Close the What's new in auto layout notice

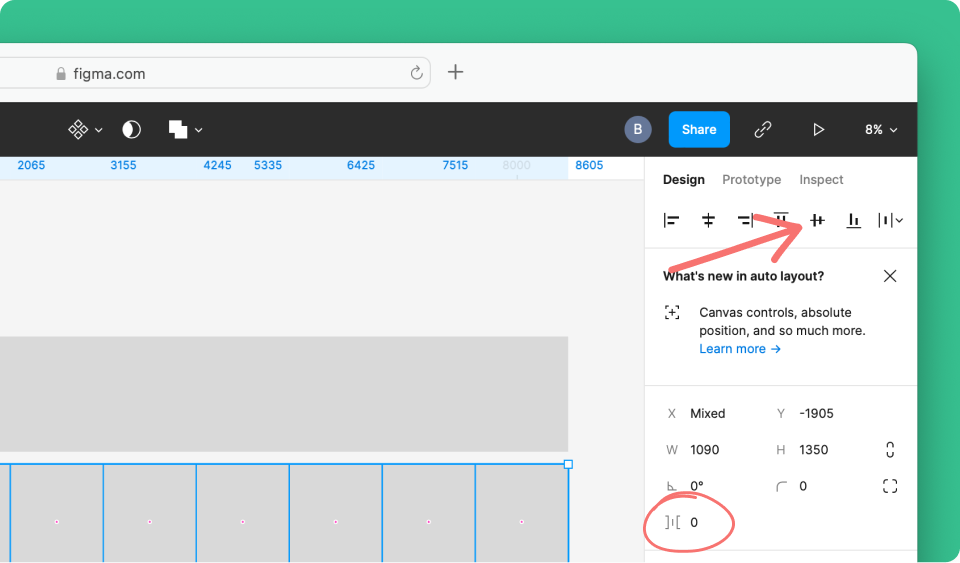click(890, 276)
